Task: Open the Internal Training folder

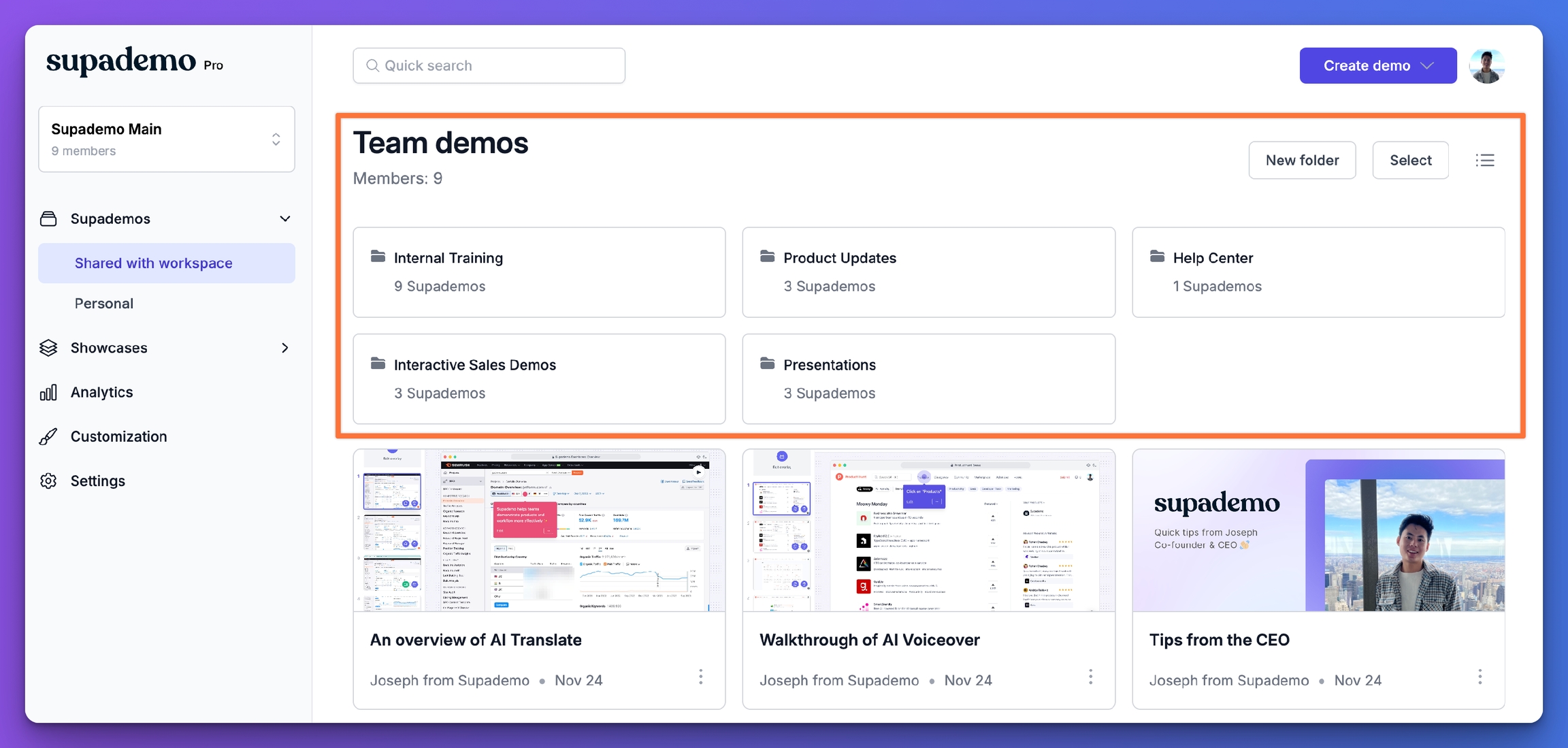Action: (538, 272)
